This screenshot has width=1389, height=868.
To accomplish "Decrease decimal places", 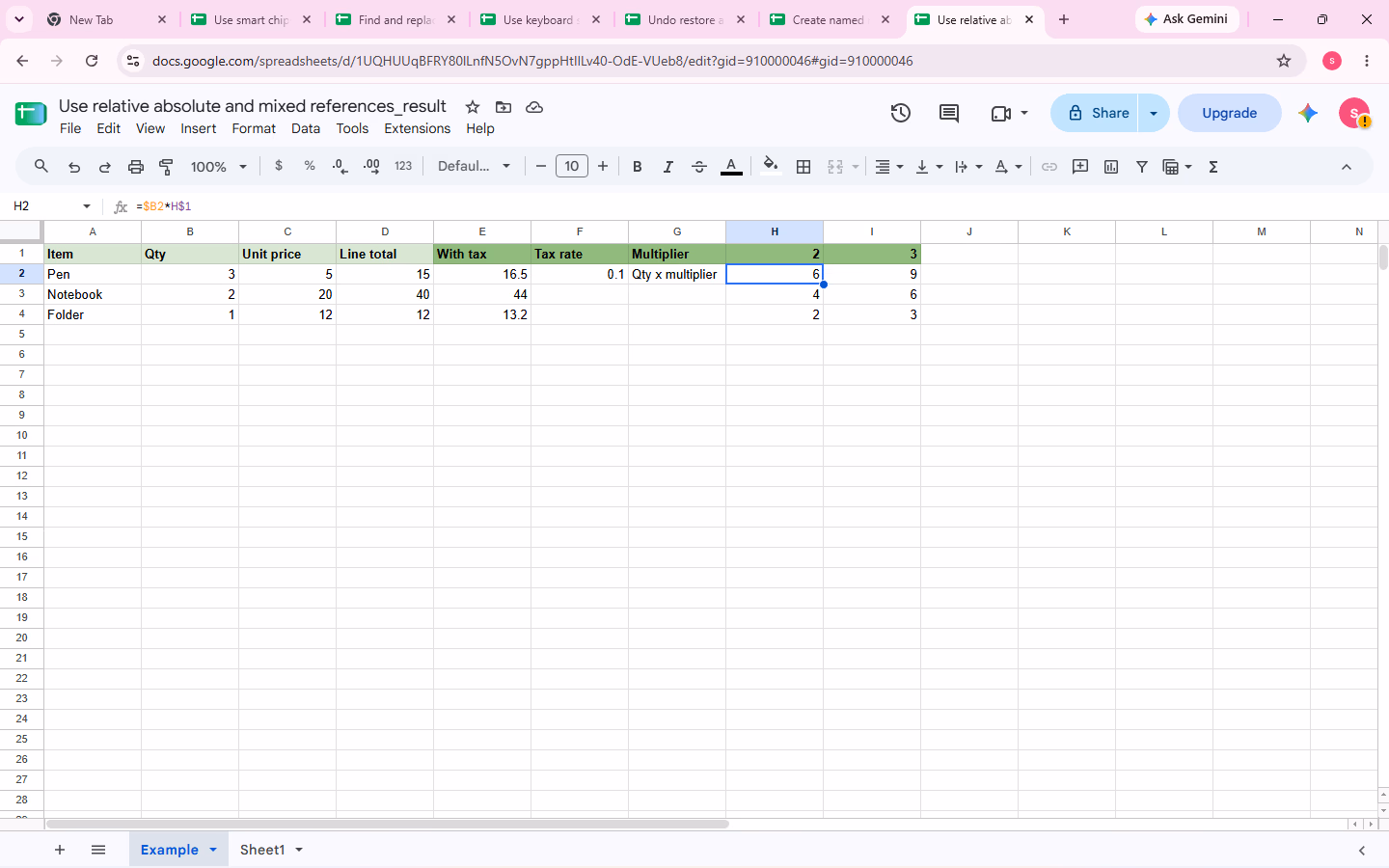I will click(340, 167).
